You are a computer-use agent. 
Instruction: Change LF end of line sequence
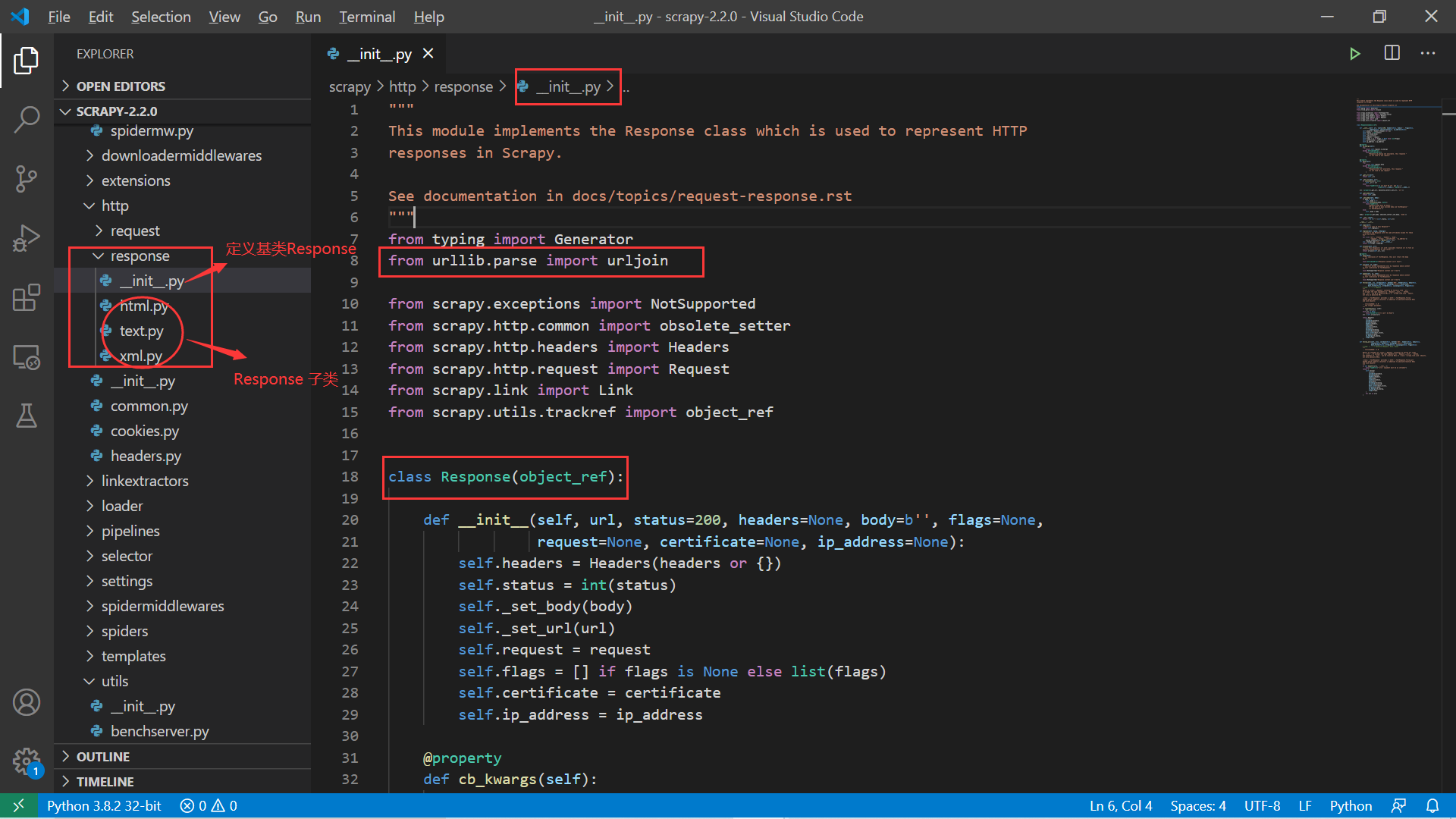click(1305, 805)
